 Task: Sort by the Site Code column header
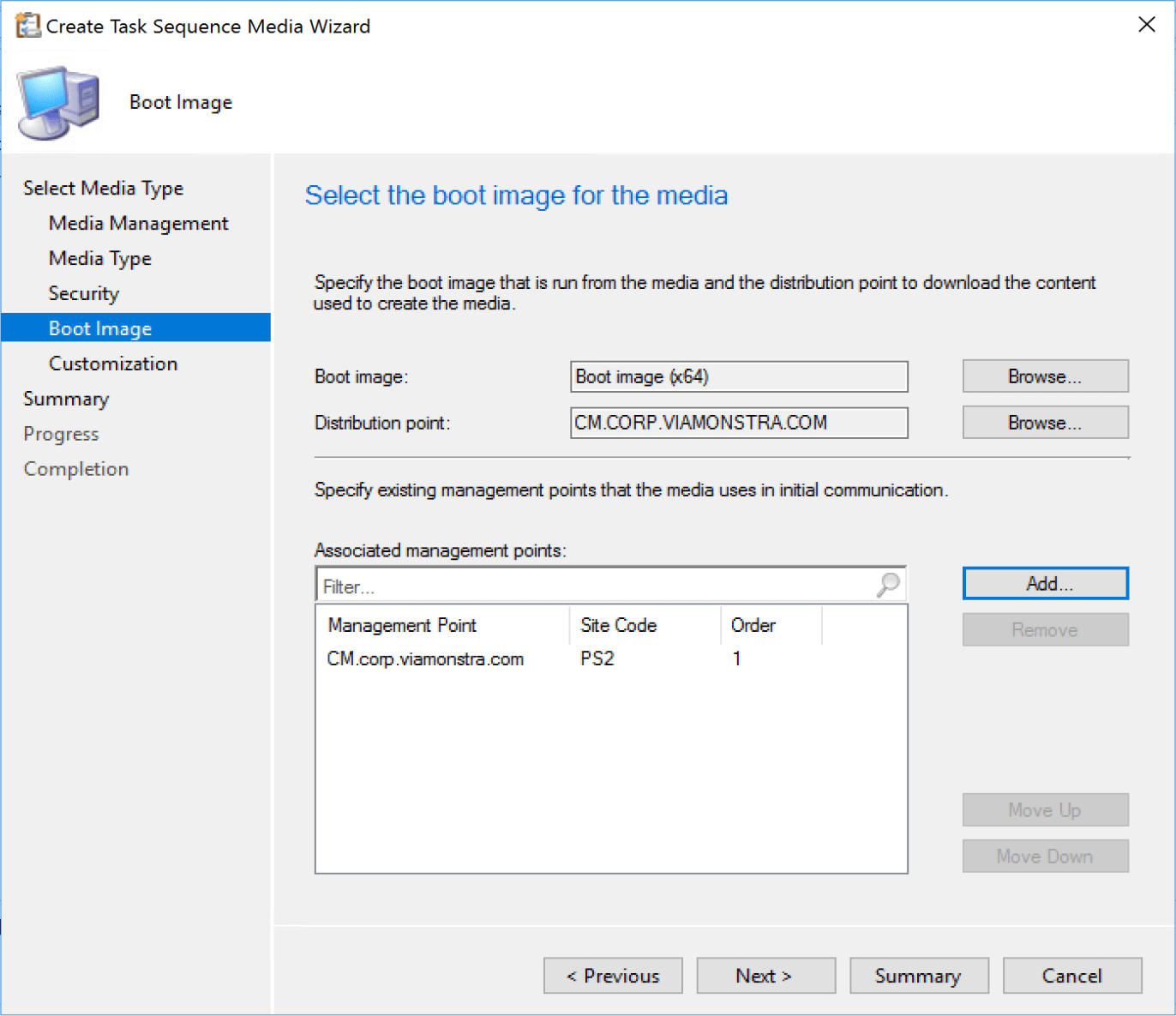click(x=618, y=625)
